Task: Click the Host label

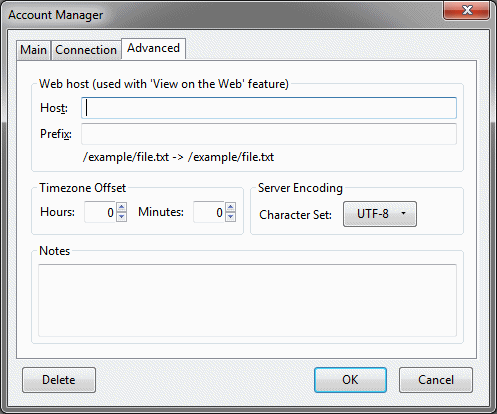Action: click(x=54, y=108)
